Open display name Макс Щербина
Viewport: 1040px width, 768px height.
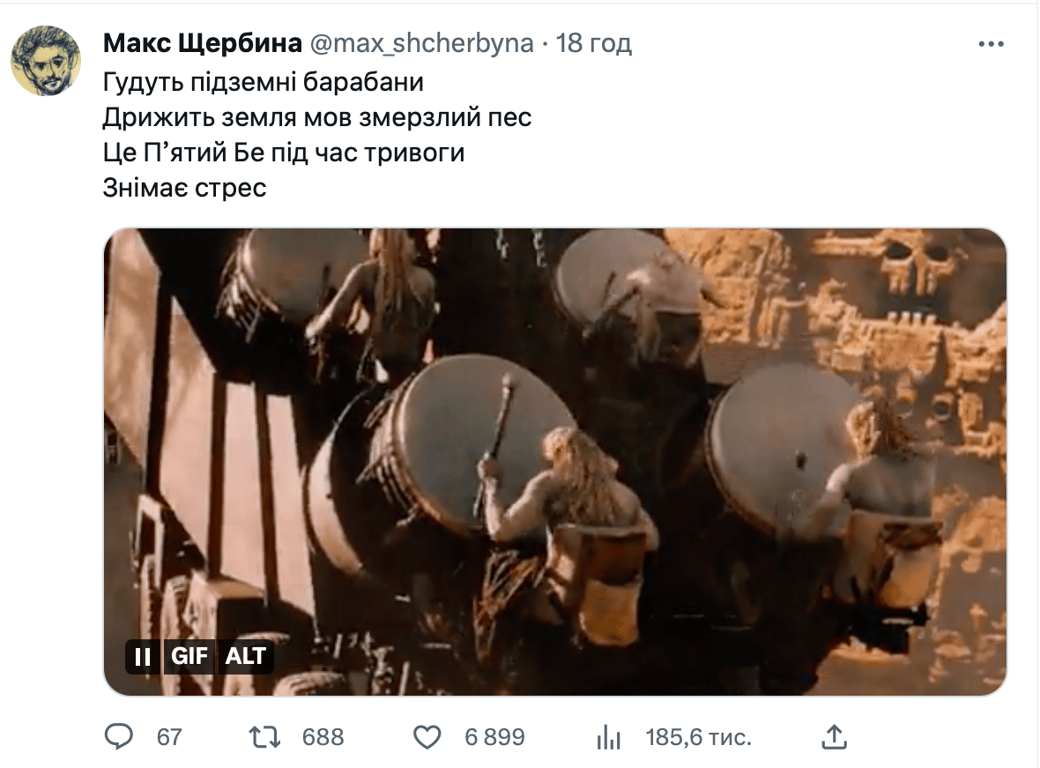(202, 43)
